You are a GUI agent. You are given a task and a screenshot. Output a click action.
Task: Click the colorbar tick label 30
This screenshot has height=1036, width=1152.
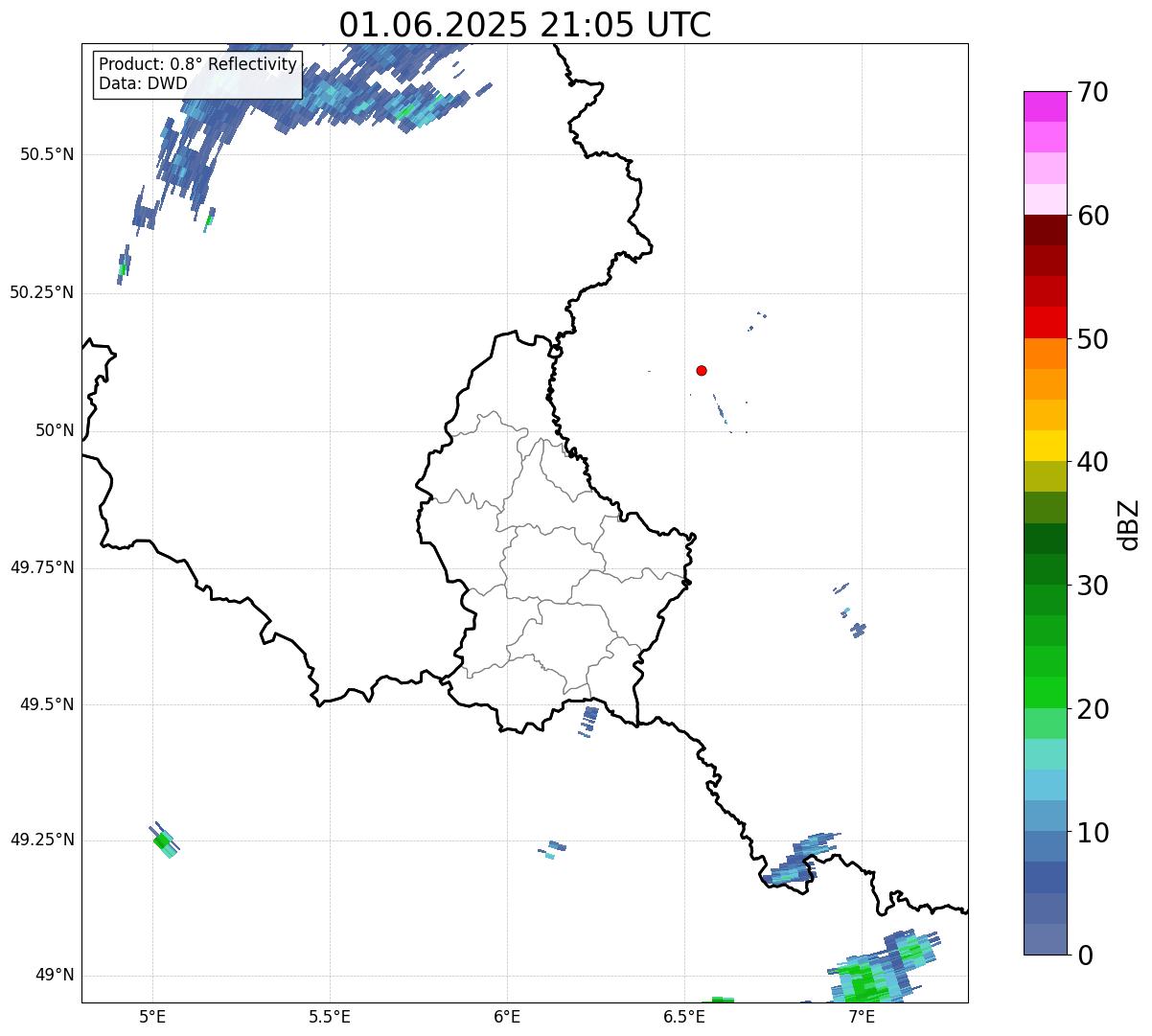coord(1093,586)
